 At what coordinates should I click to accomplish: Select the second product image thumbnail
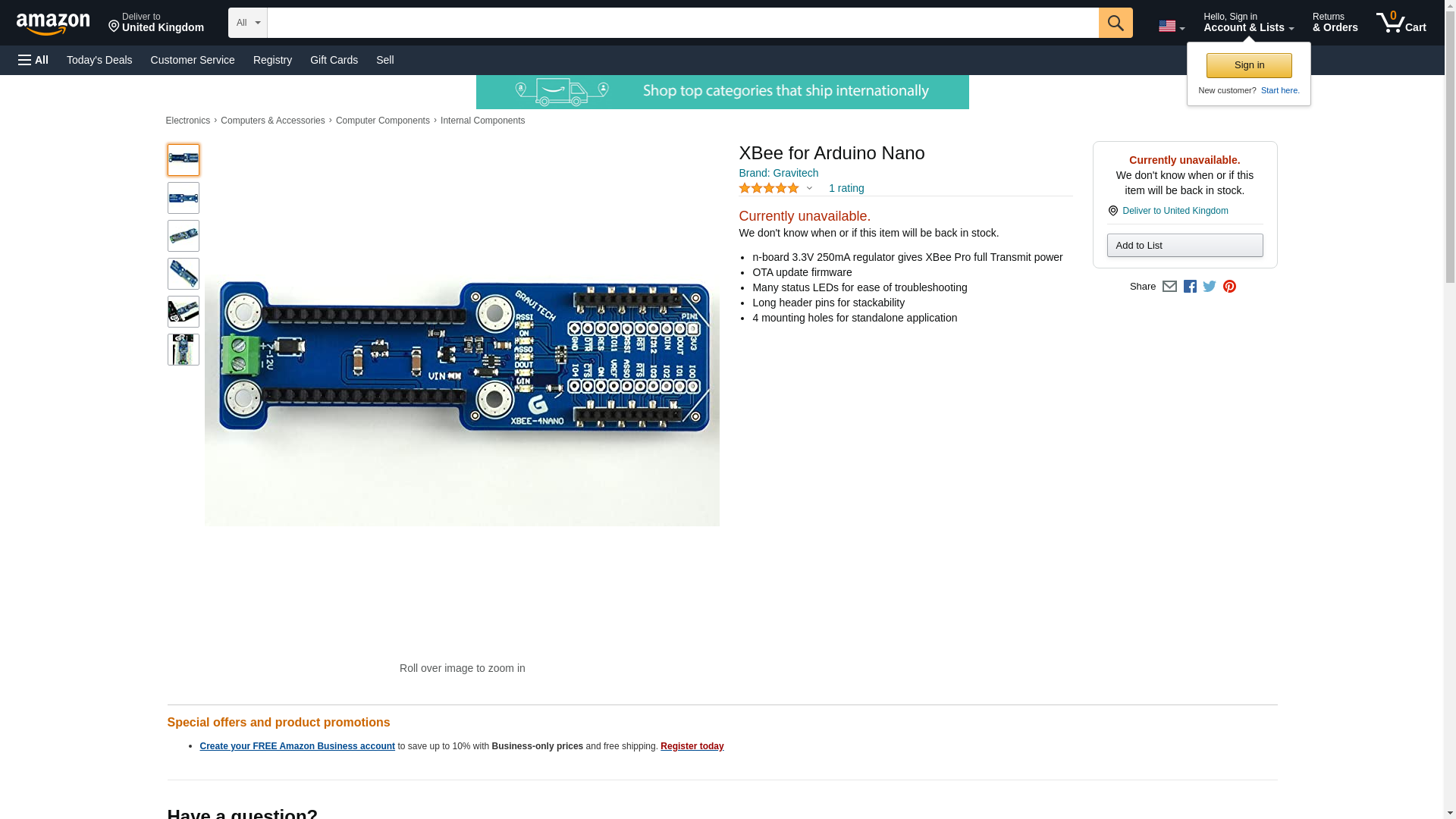(184, 198)
